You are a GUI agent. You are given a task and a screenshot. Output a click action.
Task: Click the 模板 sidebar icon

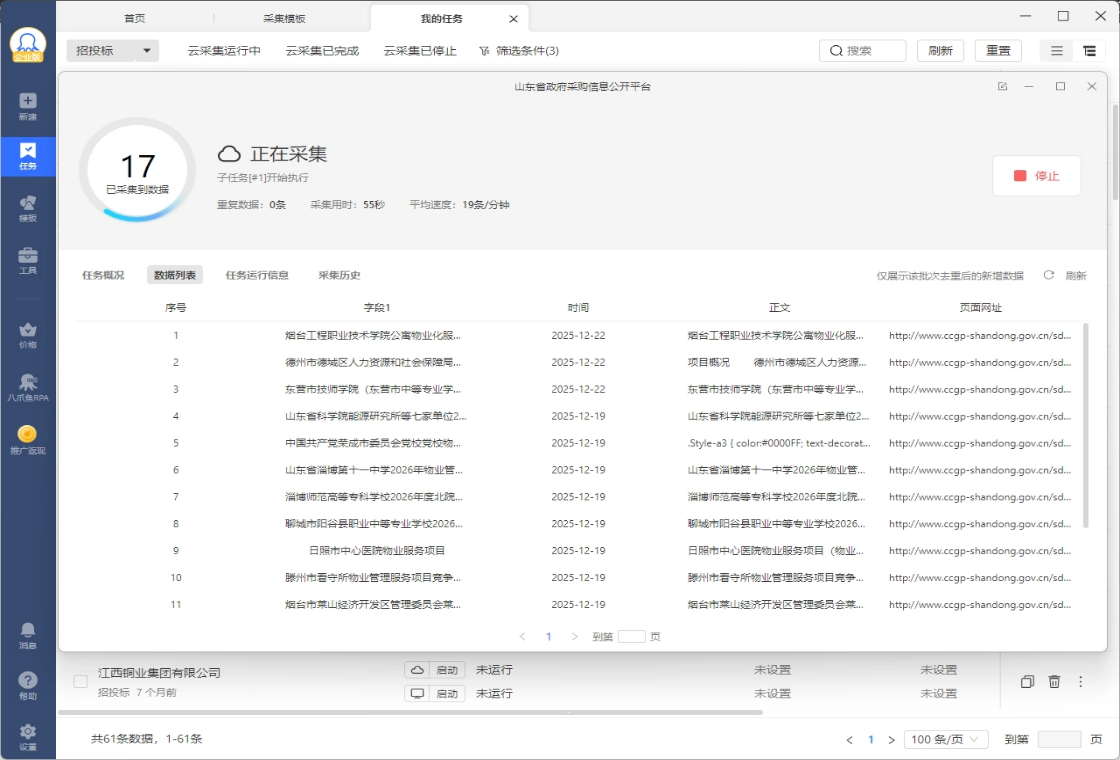[28, 208]
